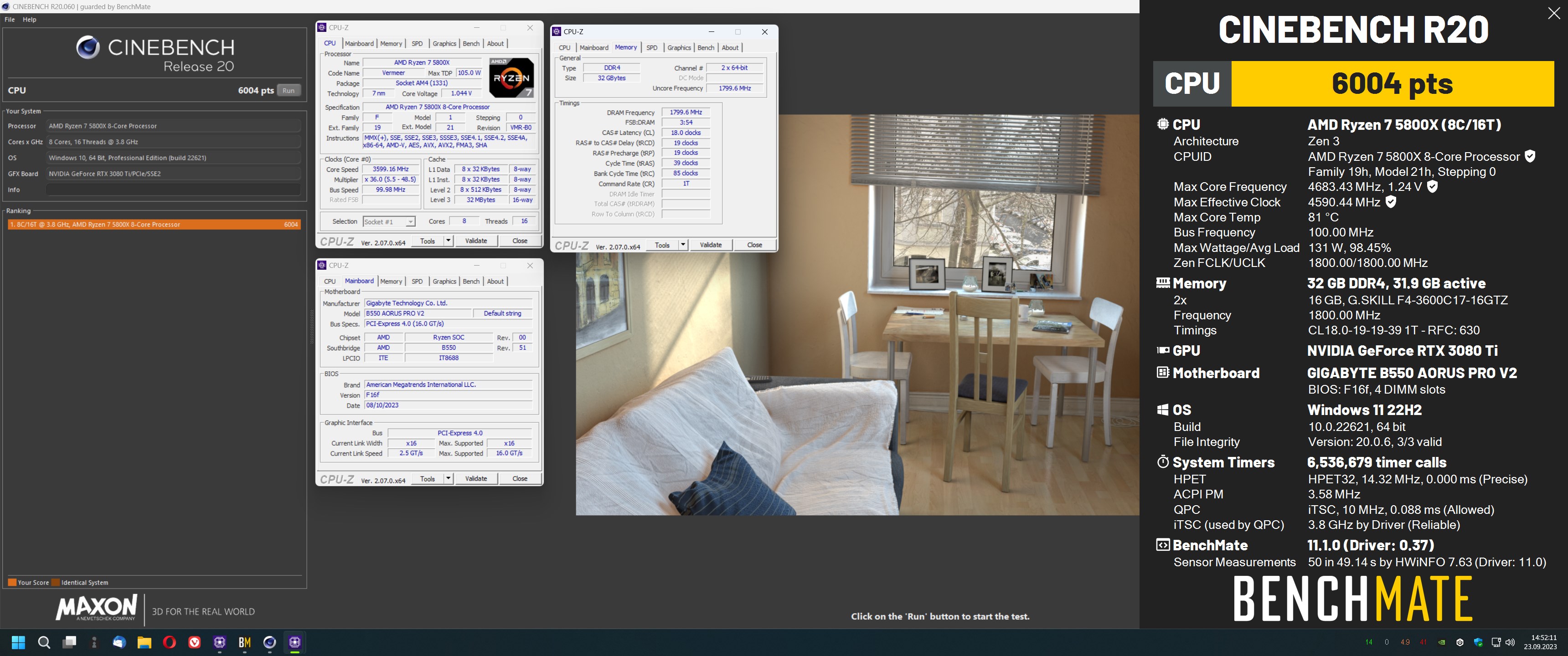Viewport: 1568px width, 656px height.
Task: Click the CAS# Latency value 18.0 clocks
Action: point(686,133)
